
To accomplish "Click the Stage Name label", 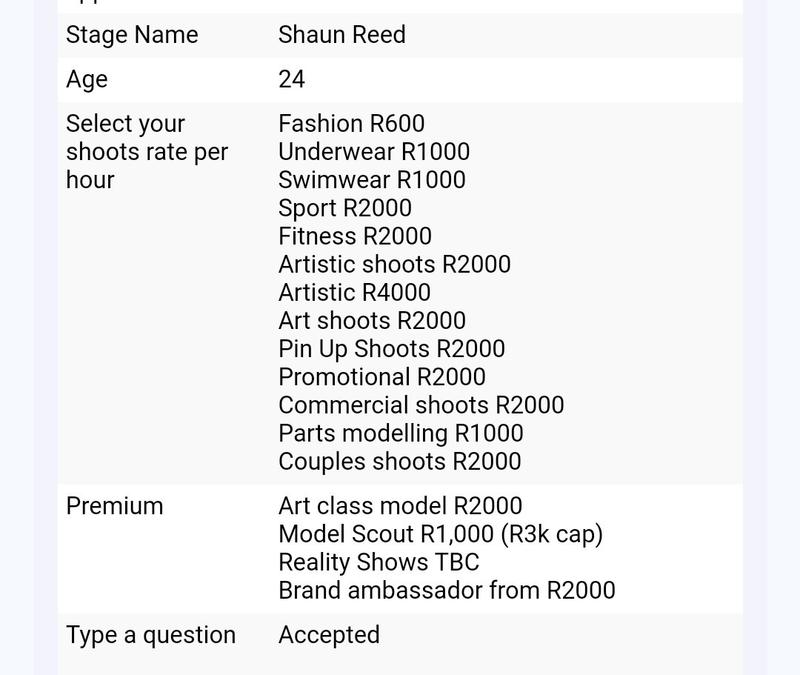I will tap(132, 35).
